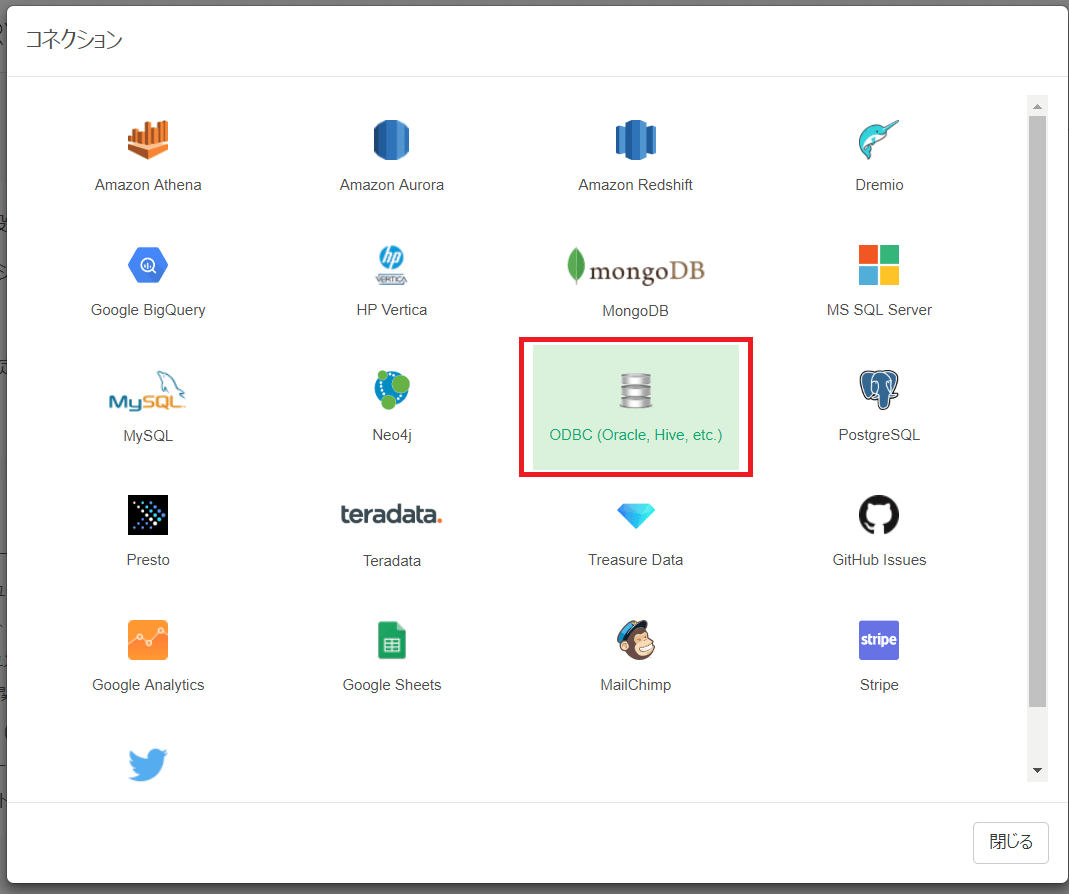Pick the mongoDB logo
1069x894 pixels.
[635, 266]
